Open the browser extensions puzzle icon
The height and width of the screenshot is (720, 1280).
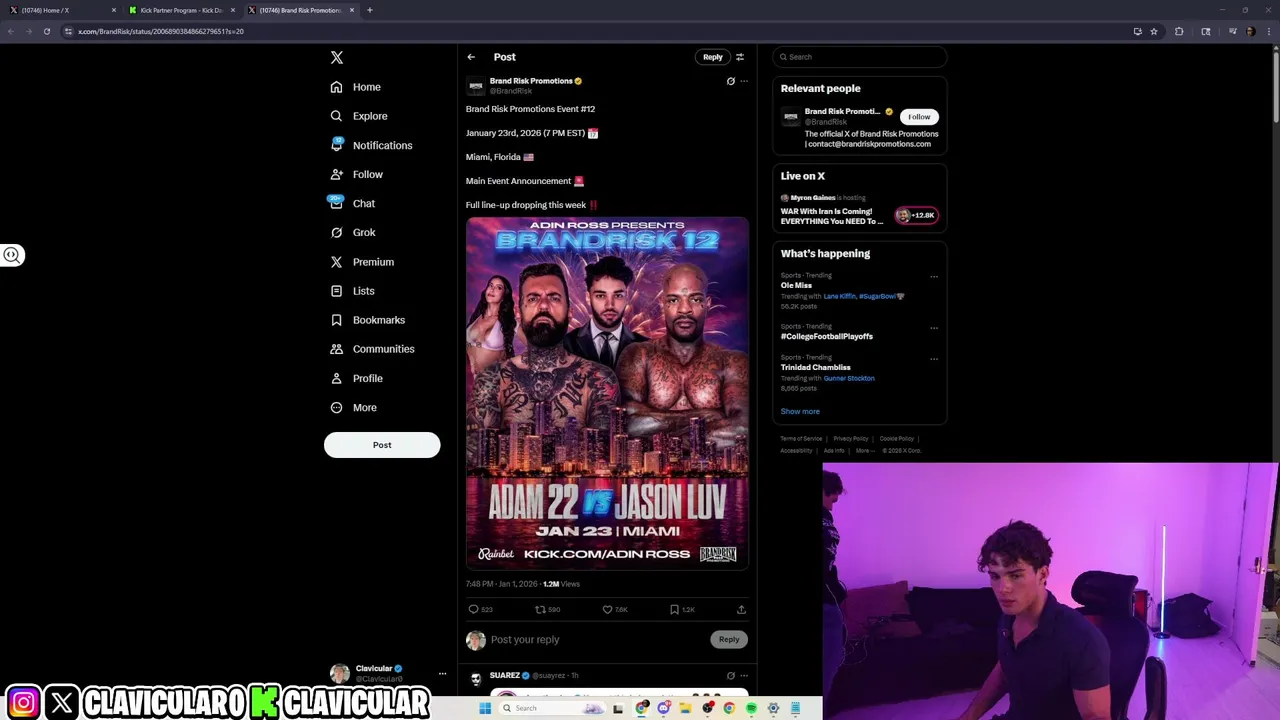(1179, 31)
